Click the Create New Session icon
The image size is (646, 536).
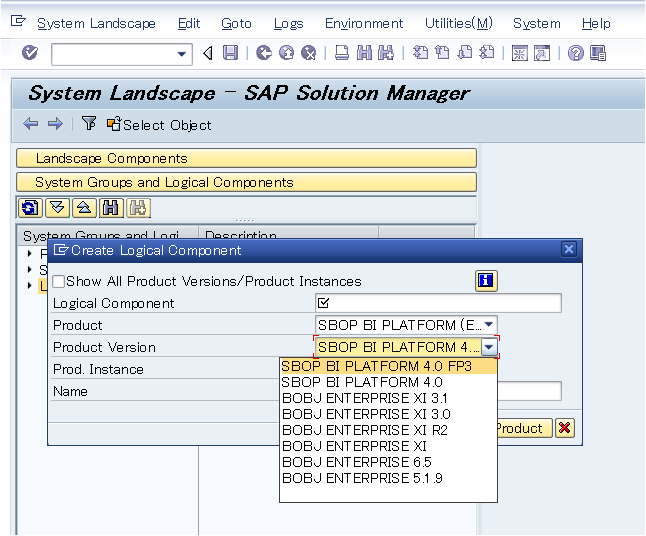tap(520, 53)
